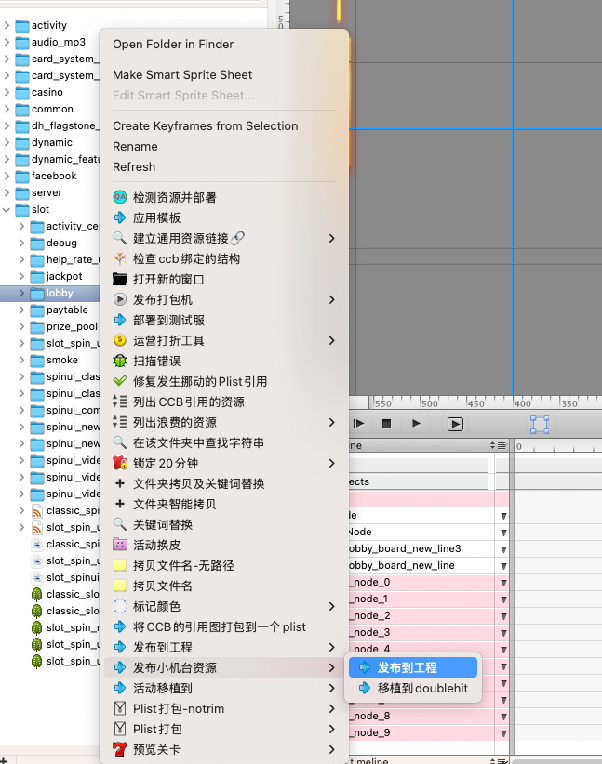This screenshot has height=764, width=602.
Task: Click the green checkmark icon for Plist repair
Action: (x=121, y=381)
